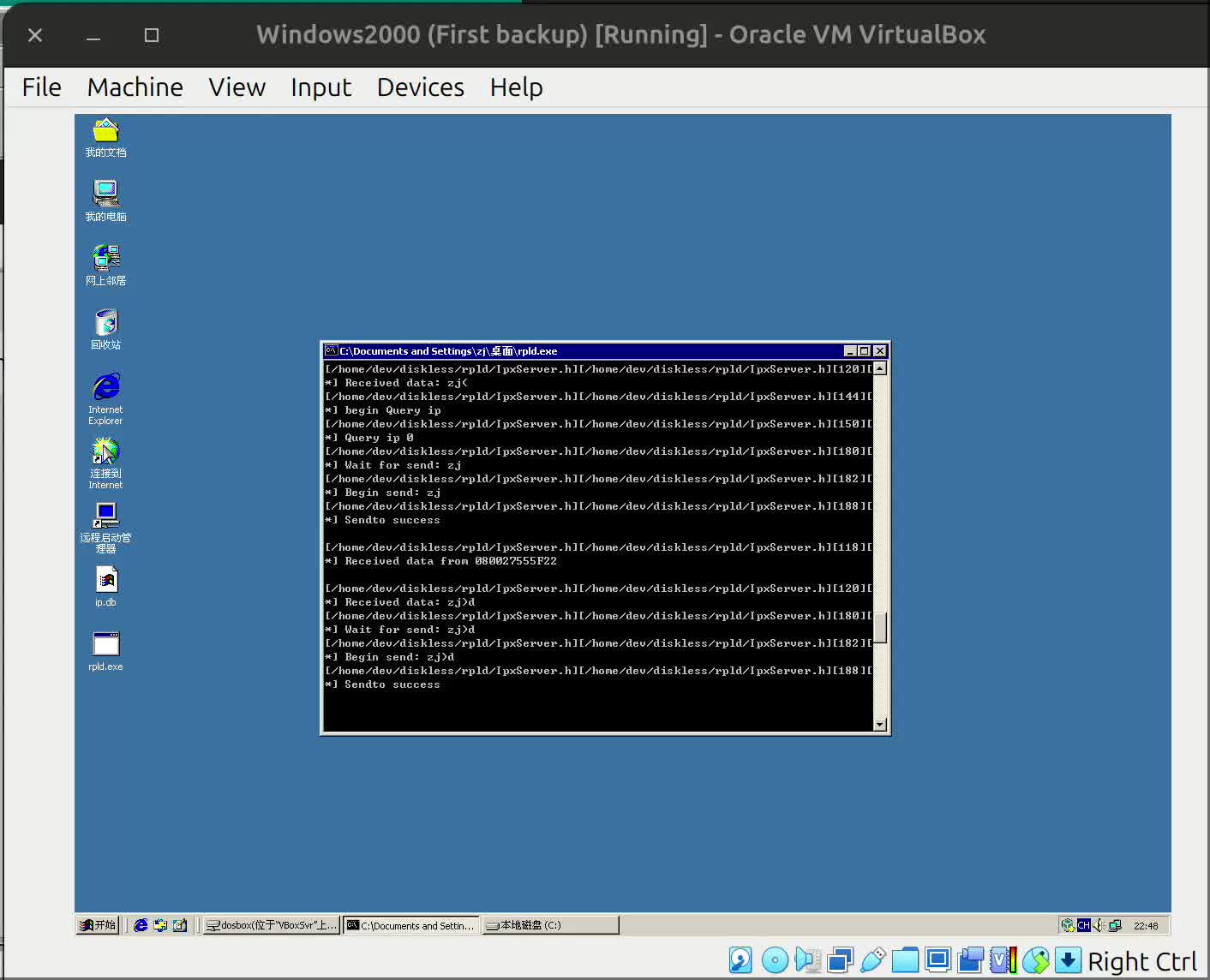Click the volume speaker tray icon
This screenshot has height=980, width=1210.
(x=1099, y=925)
